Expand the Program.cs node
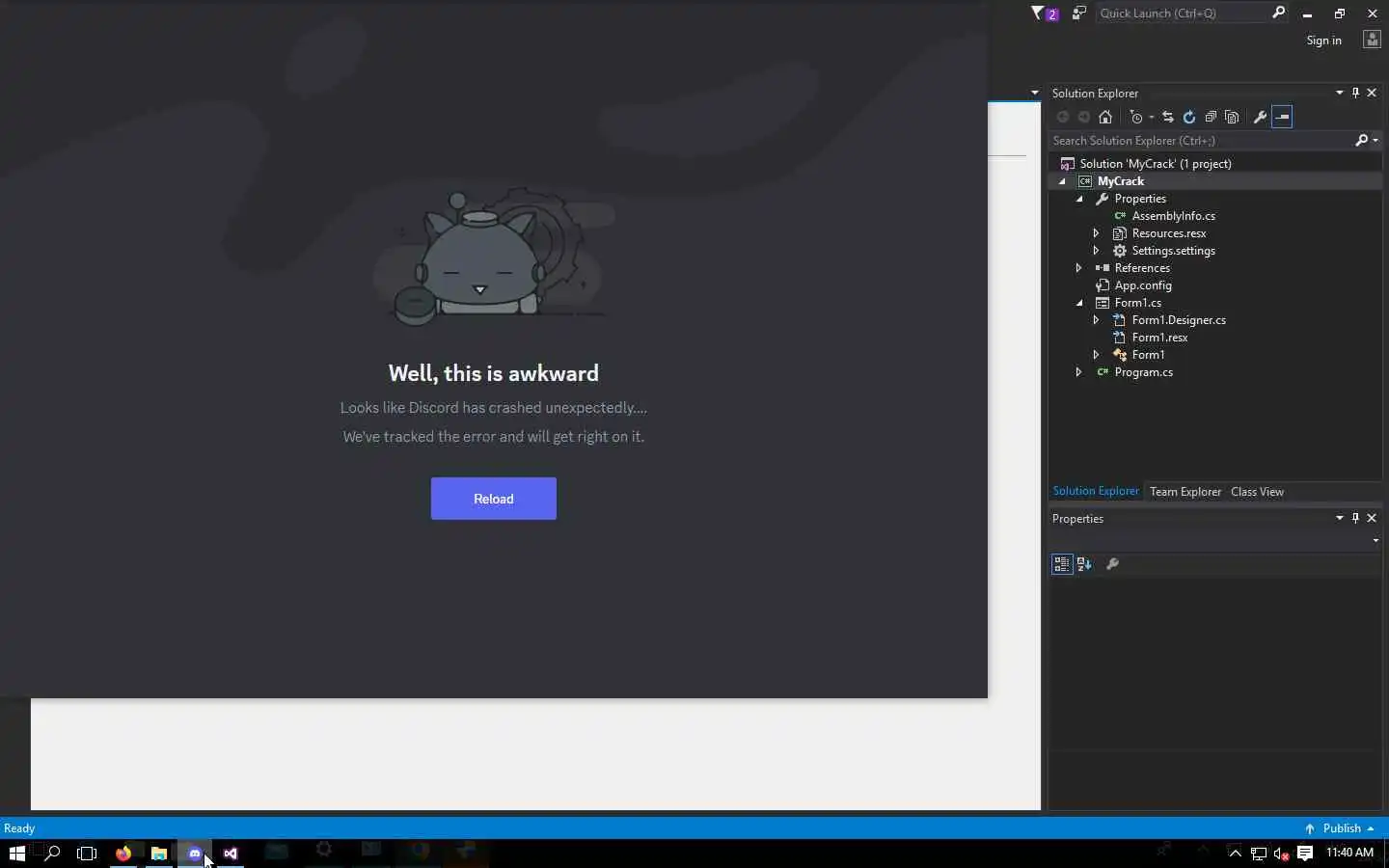 click(1078, 372)
